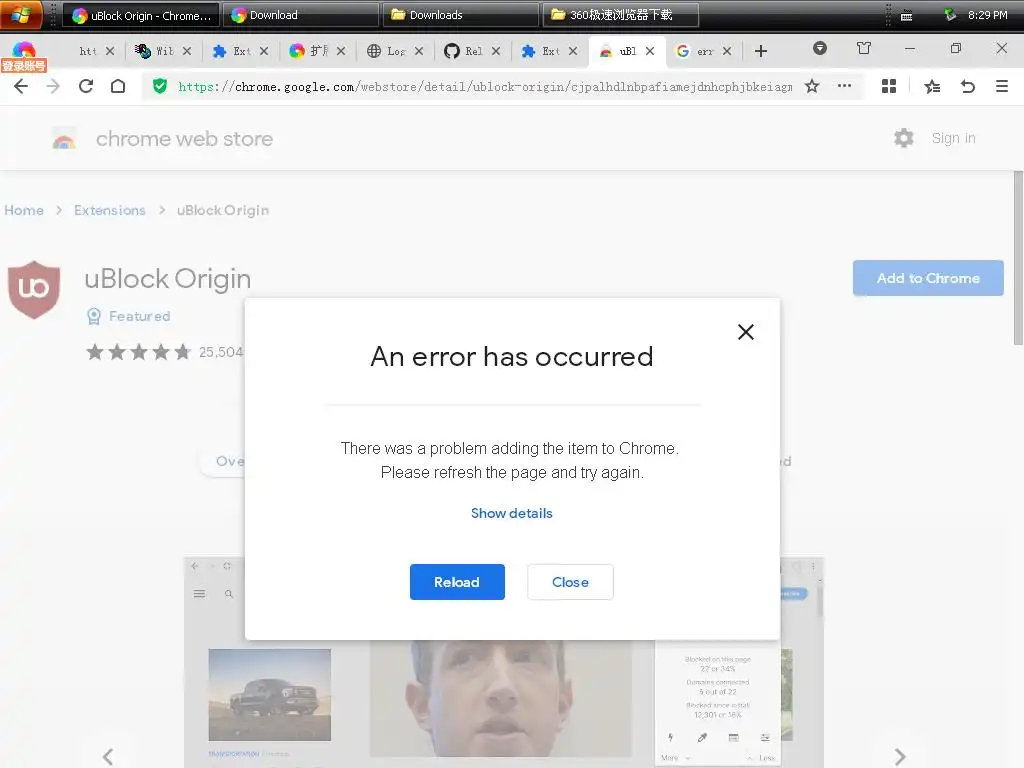The height and width of the screenshot is (768, 1024).
Task: Close the active uBl tab
Action: click(x=650, y=51)
